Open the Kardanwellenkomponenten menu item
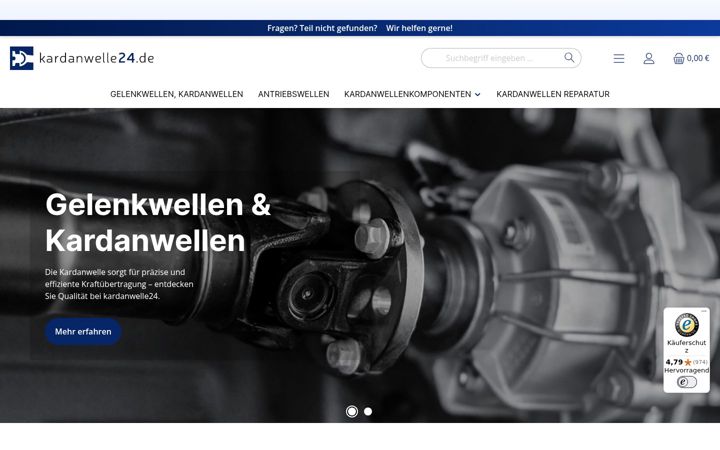This screenshot has height=450, width=720. pos(407,94)
